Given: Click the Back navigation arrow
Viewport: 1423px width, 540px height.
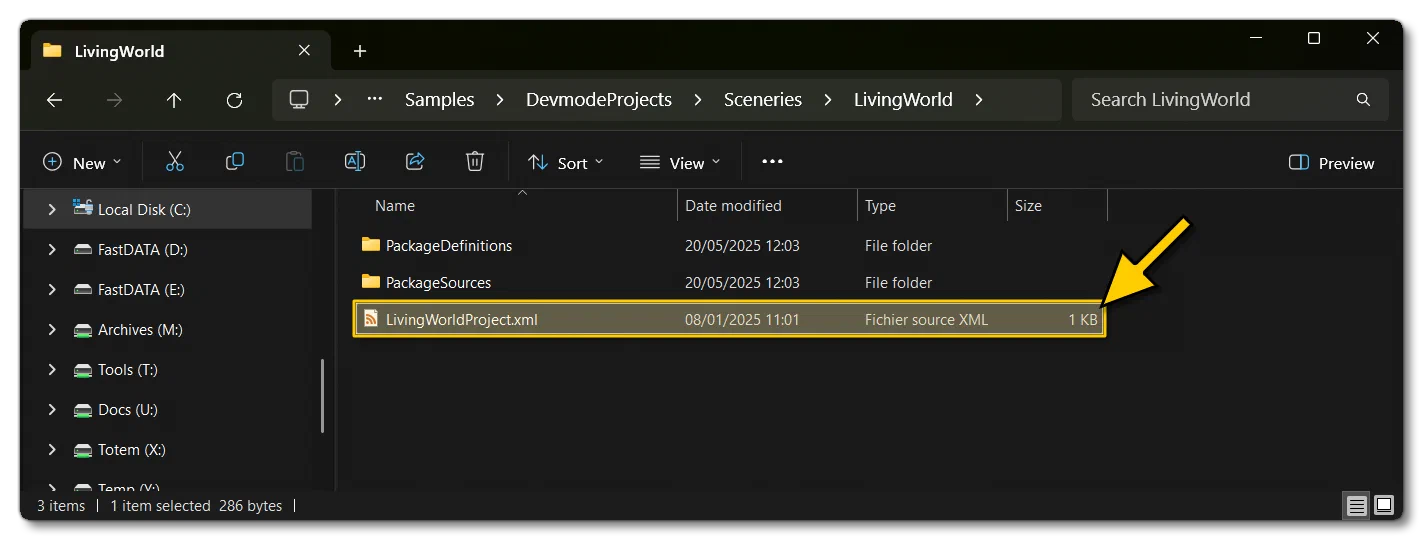Looking at the screenshot, I should pos(54,100).
